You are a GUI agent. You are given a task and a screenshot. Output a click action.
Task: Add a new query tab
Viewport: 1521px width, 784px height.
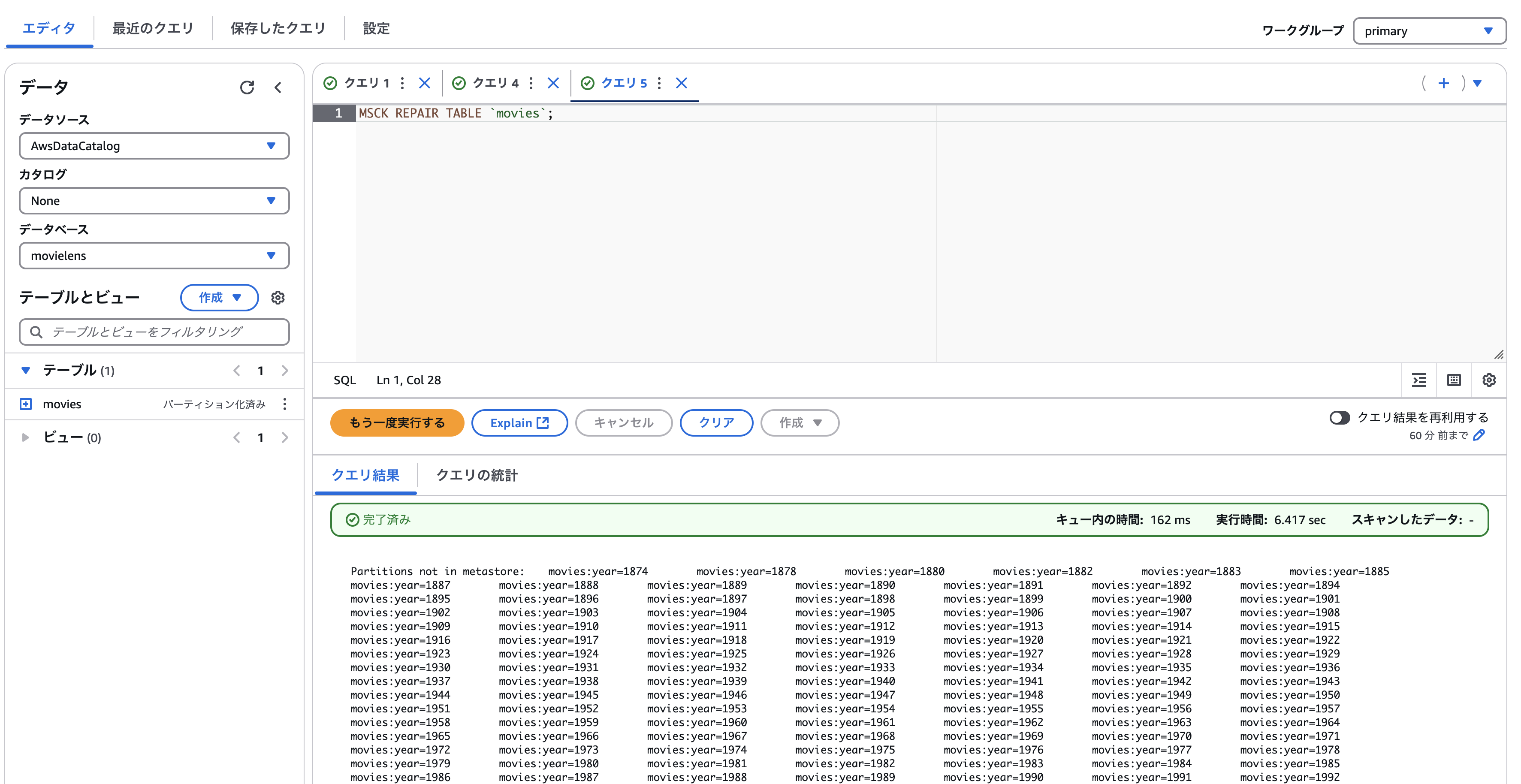click(x=1444, y=83)
